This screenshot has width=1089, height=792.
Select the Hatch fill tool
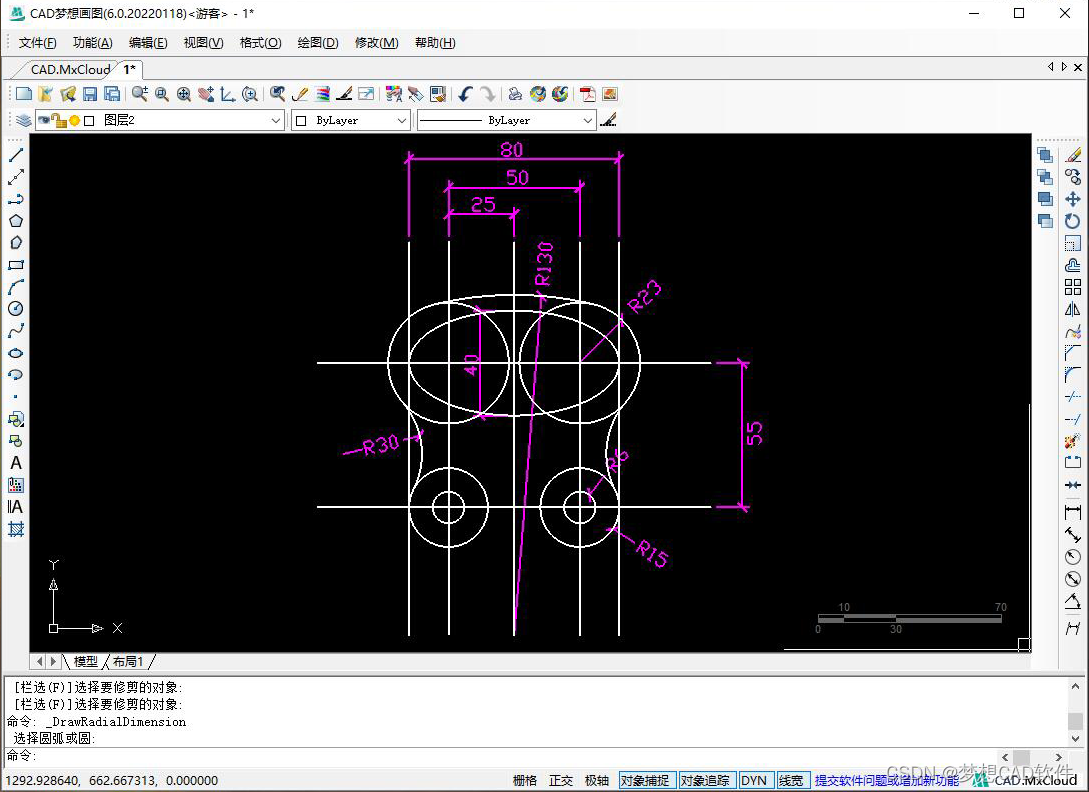click(x=16, y=529)
